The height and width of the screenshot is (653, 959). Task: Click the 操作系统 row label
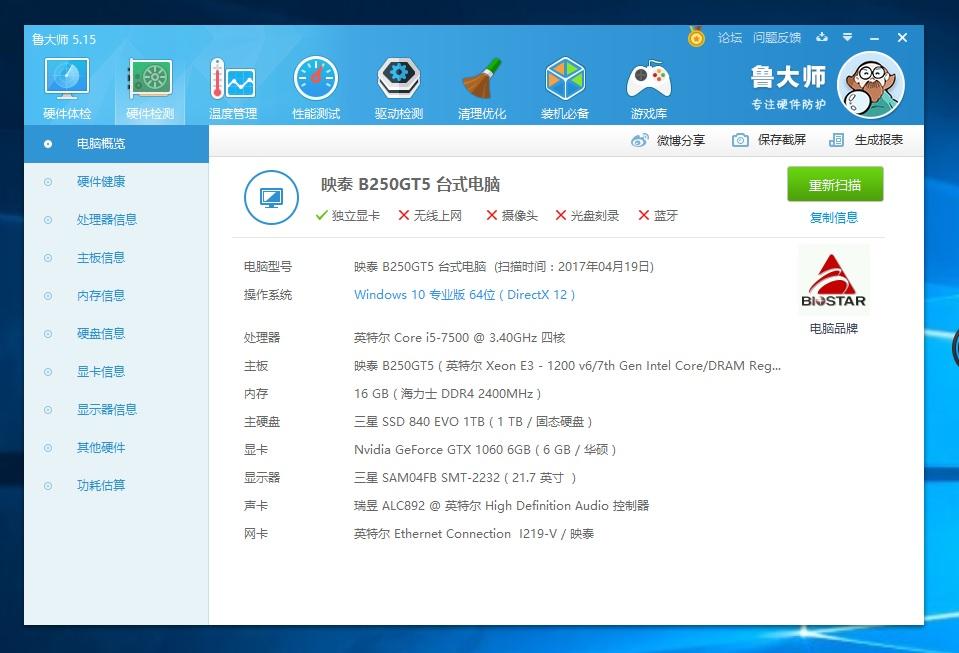coord(268,295)
